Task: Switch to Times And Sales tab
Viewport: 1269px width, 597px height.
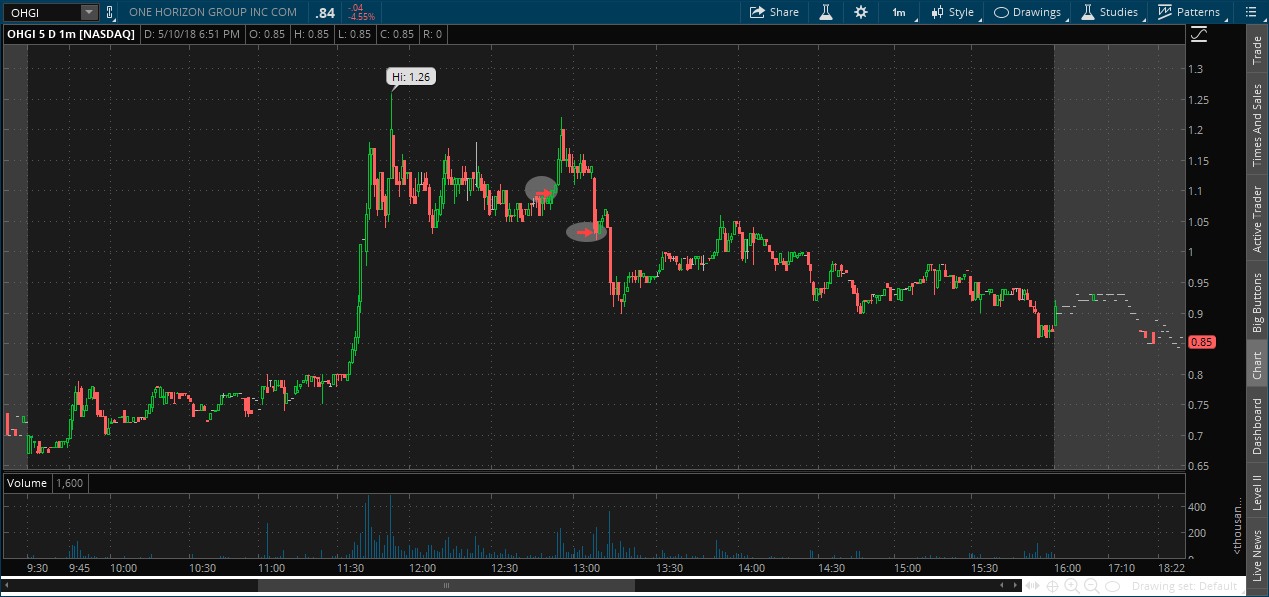Action: click(1257, 125)
